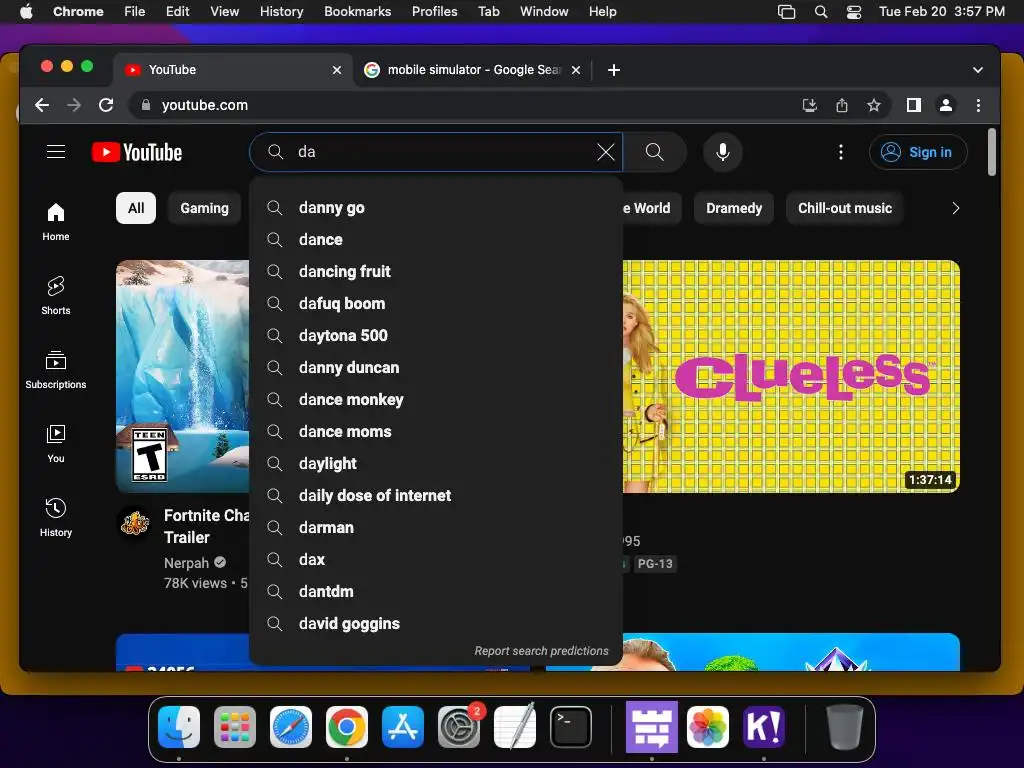Viewport: 1024px width, 768px height.
Task: Choose the 'dance monkey' suggestion
Action: coord(436,400)
